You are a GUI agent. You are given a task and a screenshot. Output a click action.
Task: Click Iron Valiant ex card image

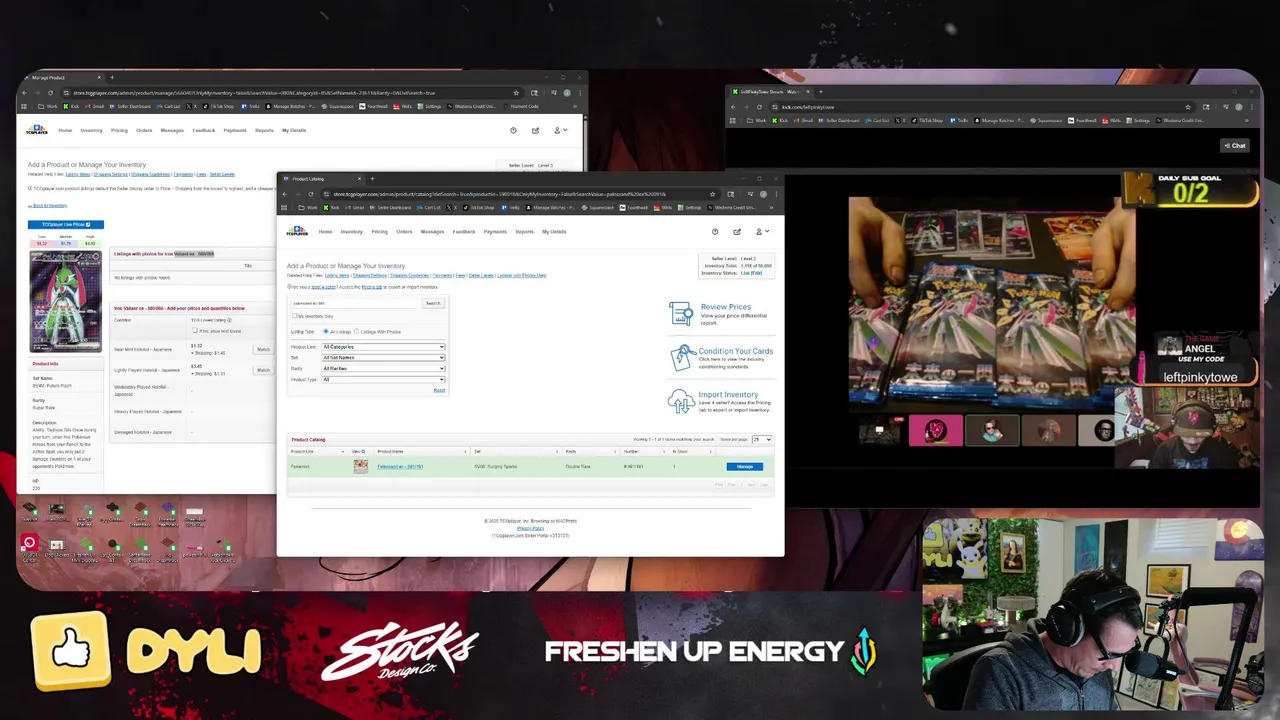pos(65,300)
